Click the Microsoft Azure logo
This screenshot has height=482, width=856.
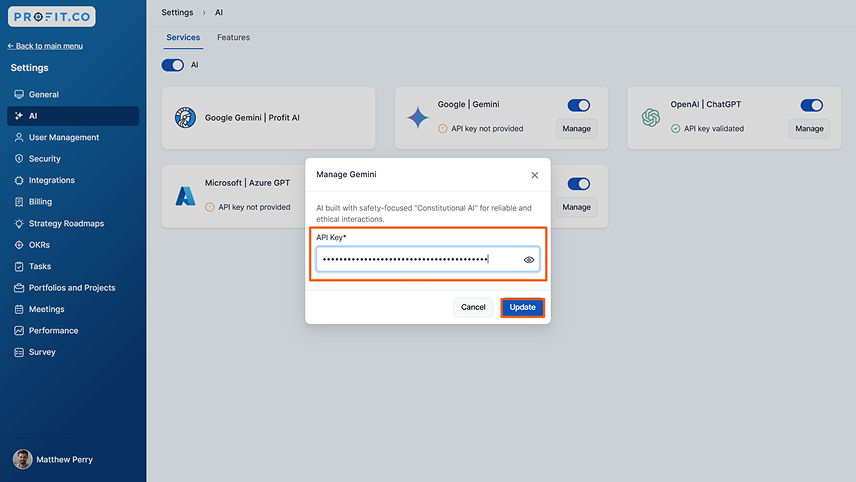(185, 196)
